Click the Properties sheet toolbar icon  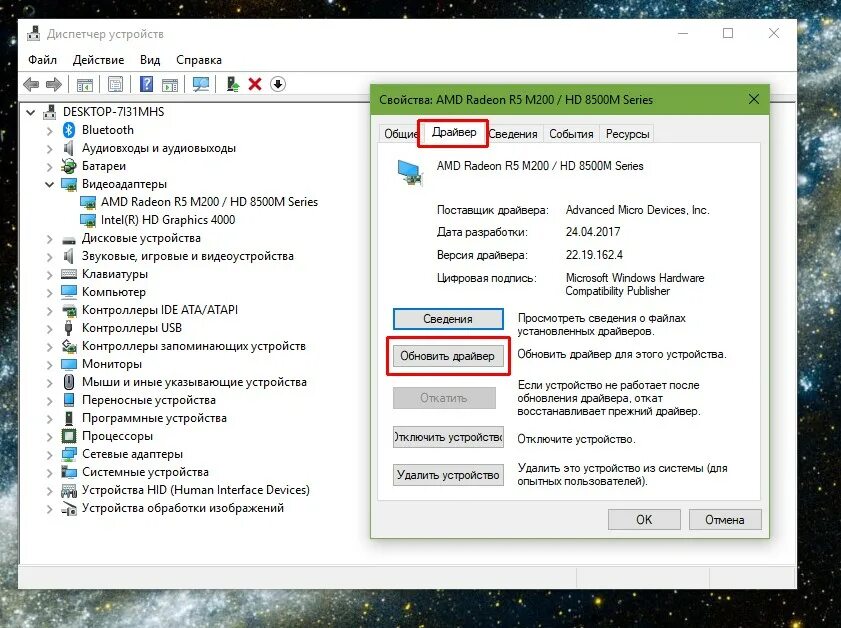point(115,84)
